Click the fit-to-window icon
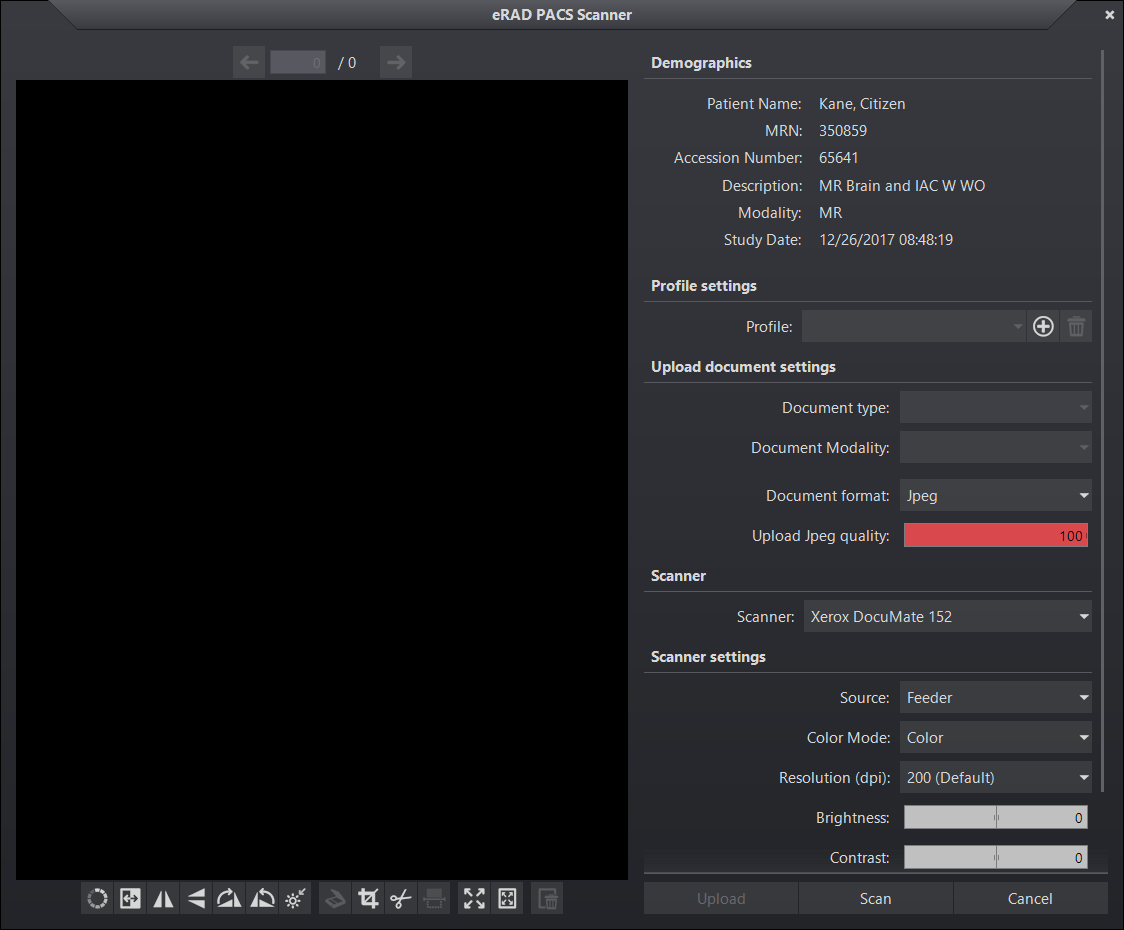Image resolution: width=1124 pixels, height=930 pixels. click(x=507, y=899)
